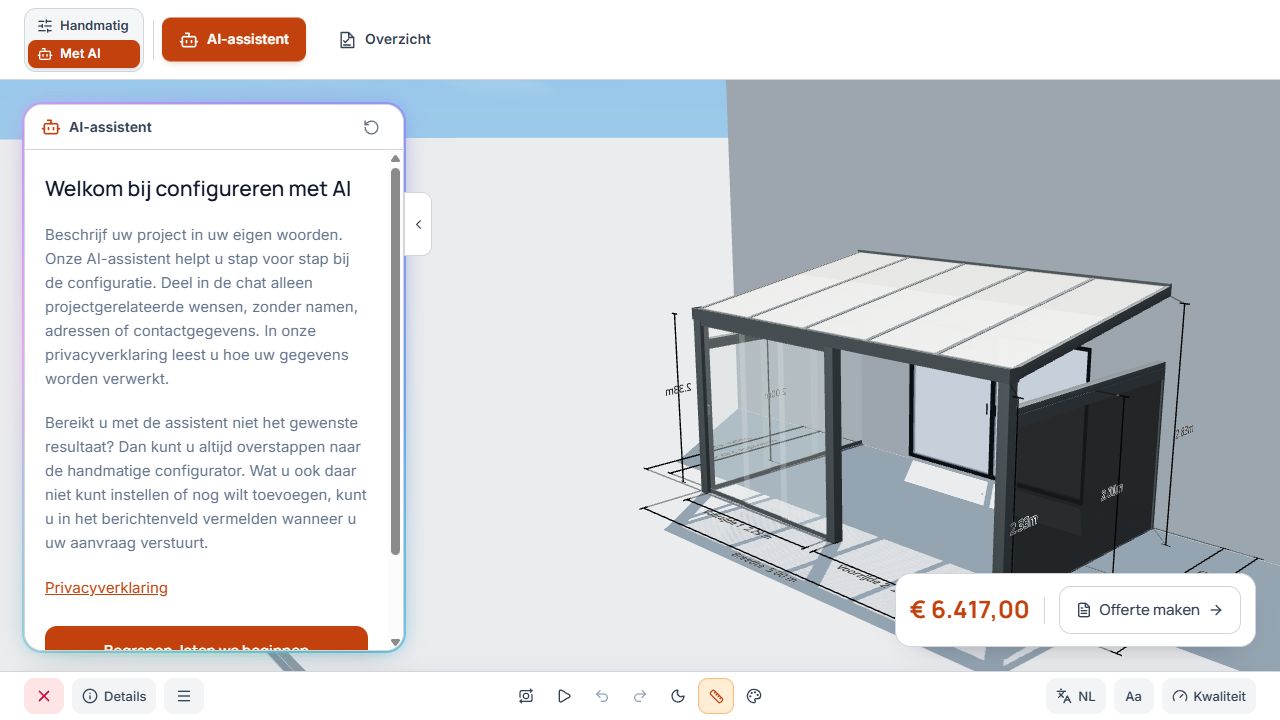
Task: Open the Details info button
Action: pos(114,696)
